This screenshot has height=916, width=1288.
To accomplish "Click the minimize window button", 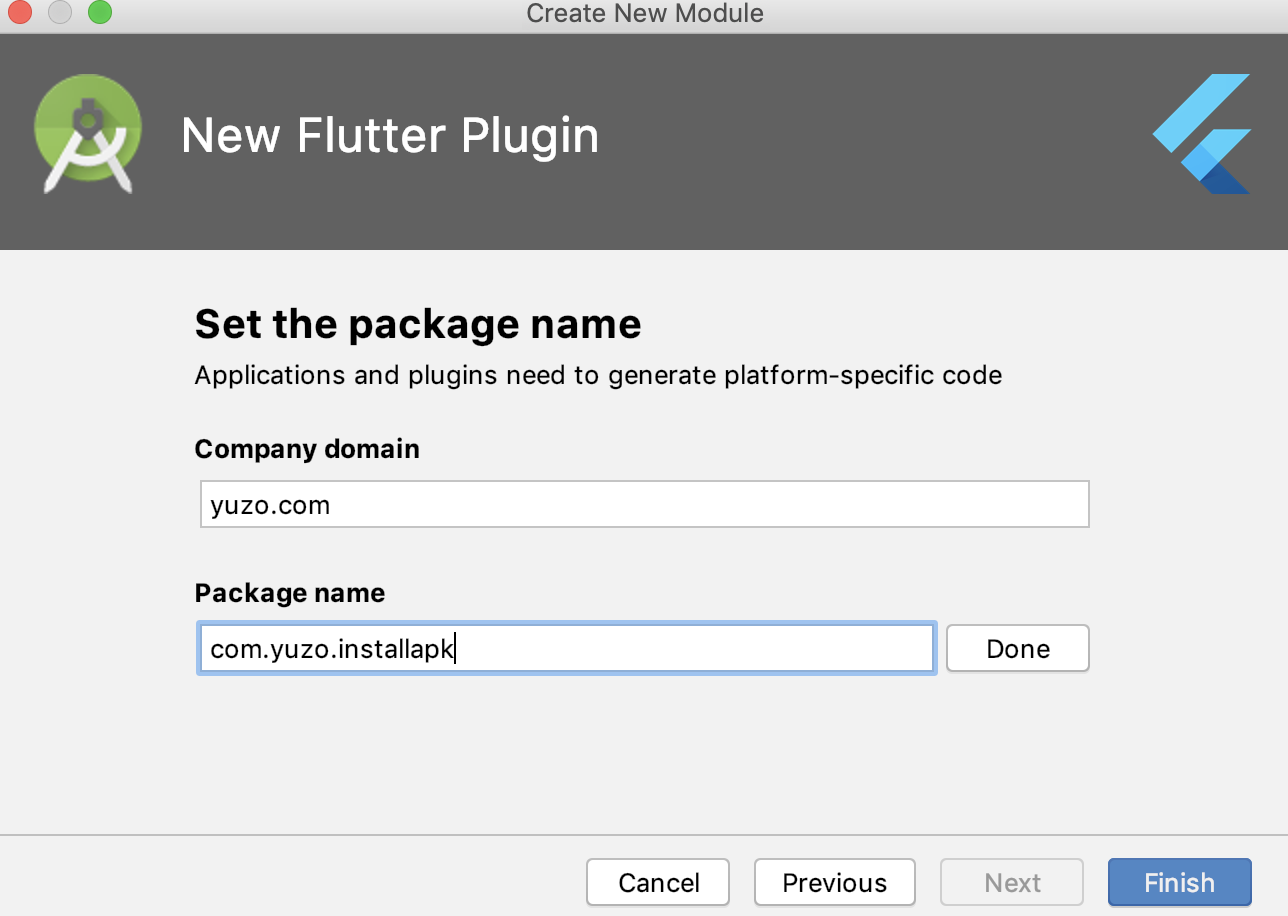I will (x=60, y=13).
